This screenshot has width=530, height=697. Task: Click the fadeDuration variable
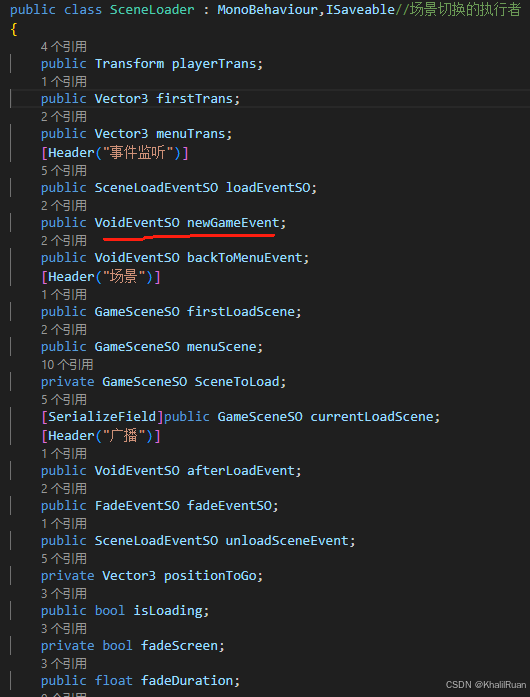click(x=187, y=681)
